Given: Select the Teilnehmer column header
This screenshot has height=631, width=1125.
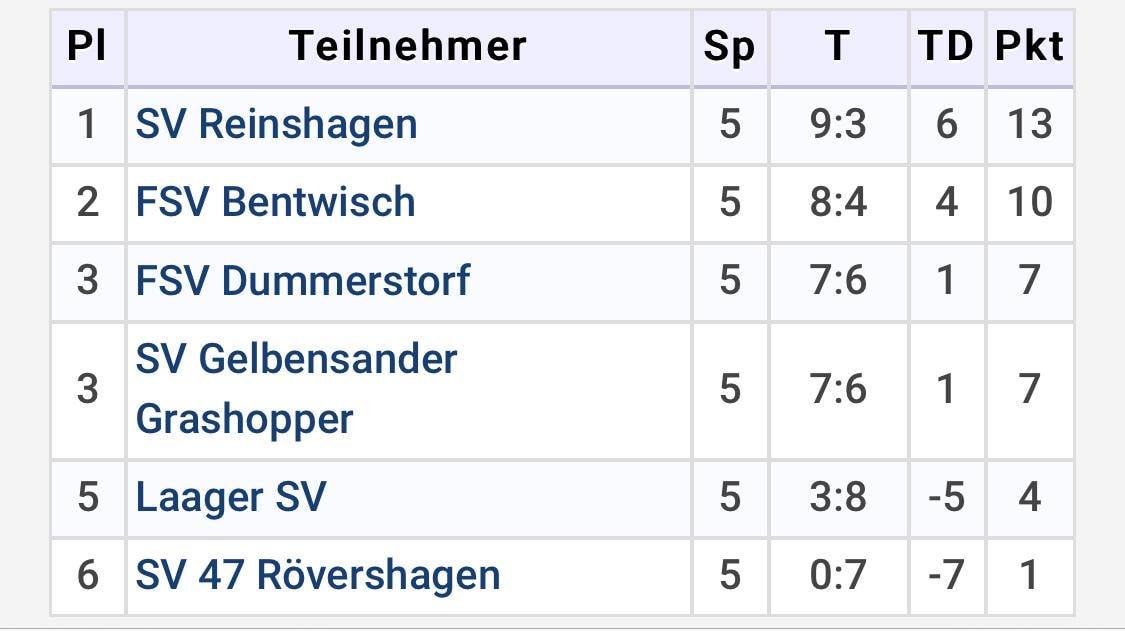Looking at the screenshot, I should [408, 46].
